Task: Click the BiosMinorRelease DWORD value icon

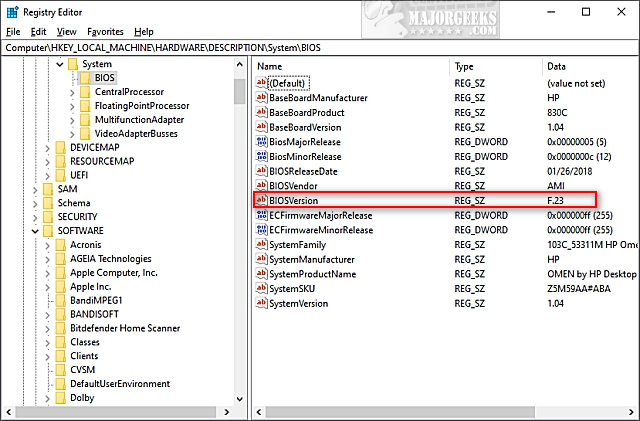Action: pyautogui.click(x=261, y=156)
